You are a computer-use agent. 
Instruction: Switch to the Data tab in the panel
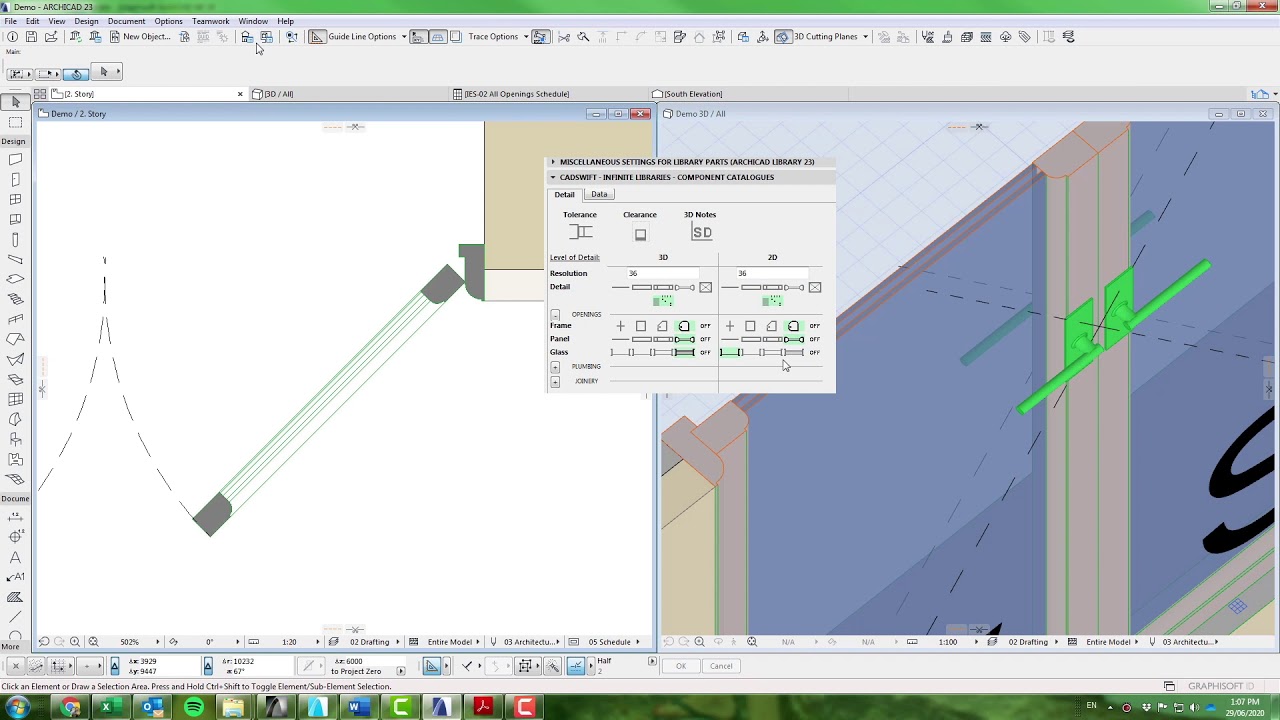point(599,194)
